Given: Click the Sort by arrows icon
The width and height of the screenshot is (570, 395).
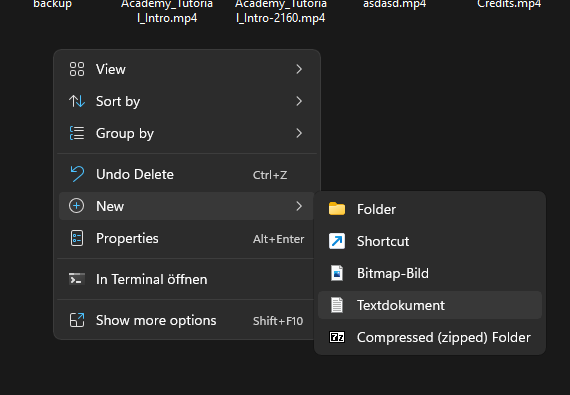Looking at the screenshot, I should [x=77, y=101].
